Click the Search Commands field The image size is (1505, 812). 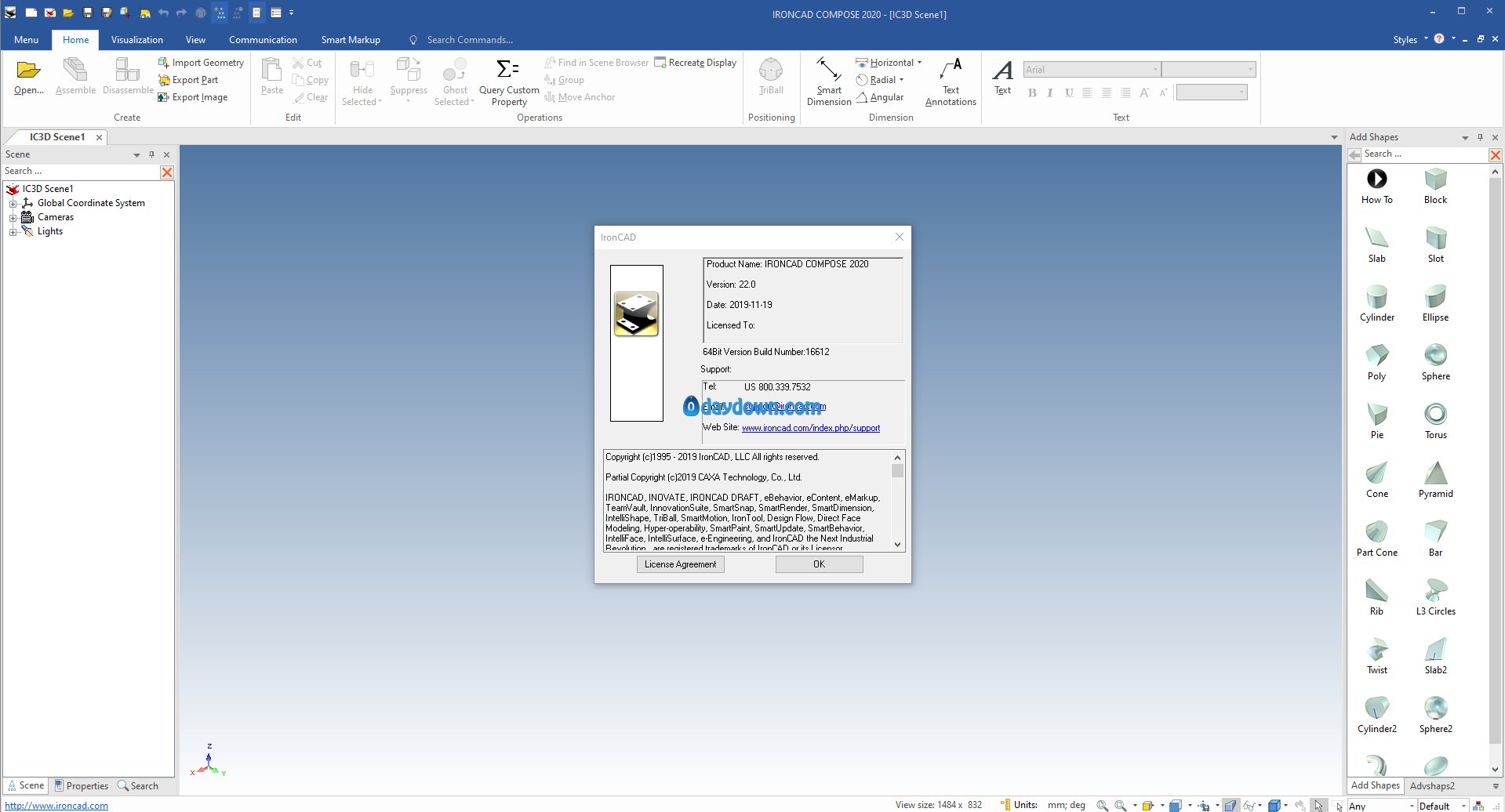pyautogui.click(x=470, y=40)
